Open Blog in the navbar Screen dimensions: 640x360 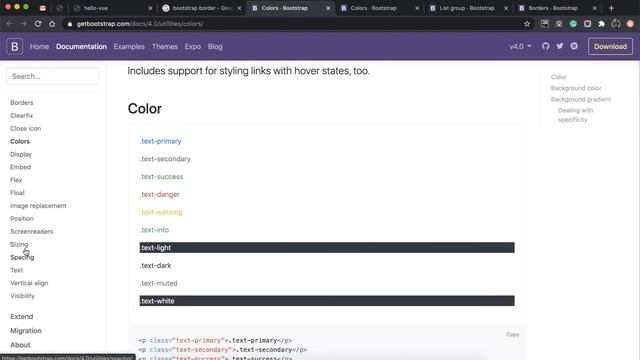click(215, 47)
